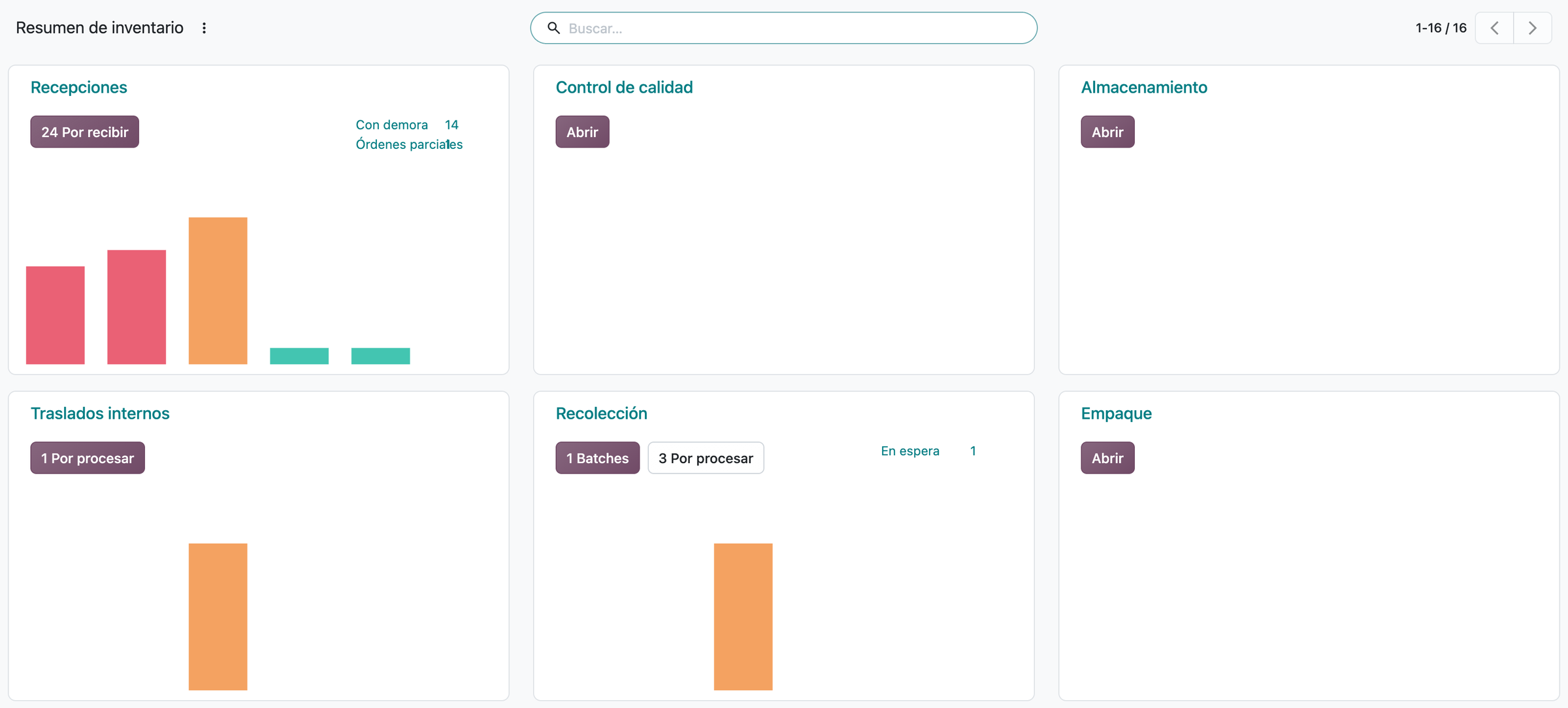Click the second red bar in Recepciones chart
Screen dimensions: 1568x708
137,307
